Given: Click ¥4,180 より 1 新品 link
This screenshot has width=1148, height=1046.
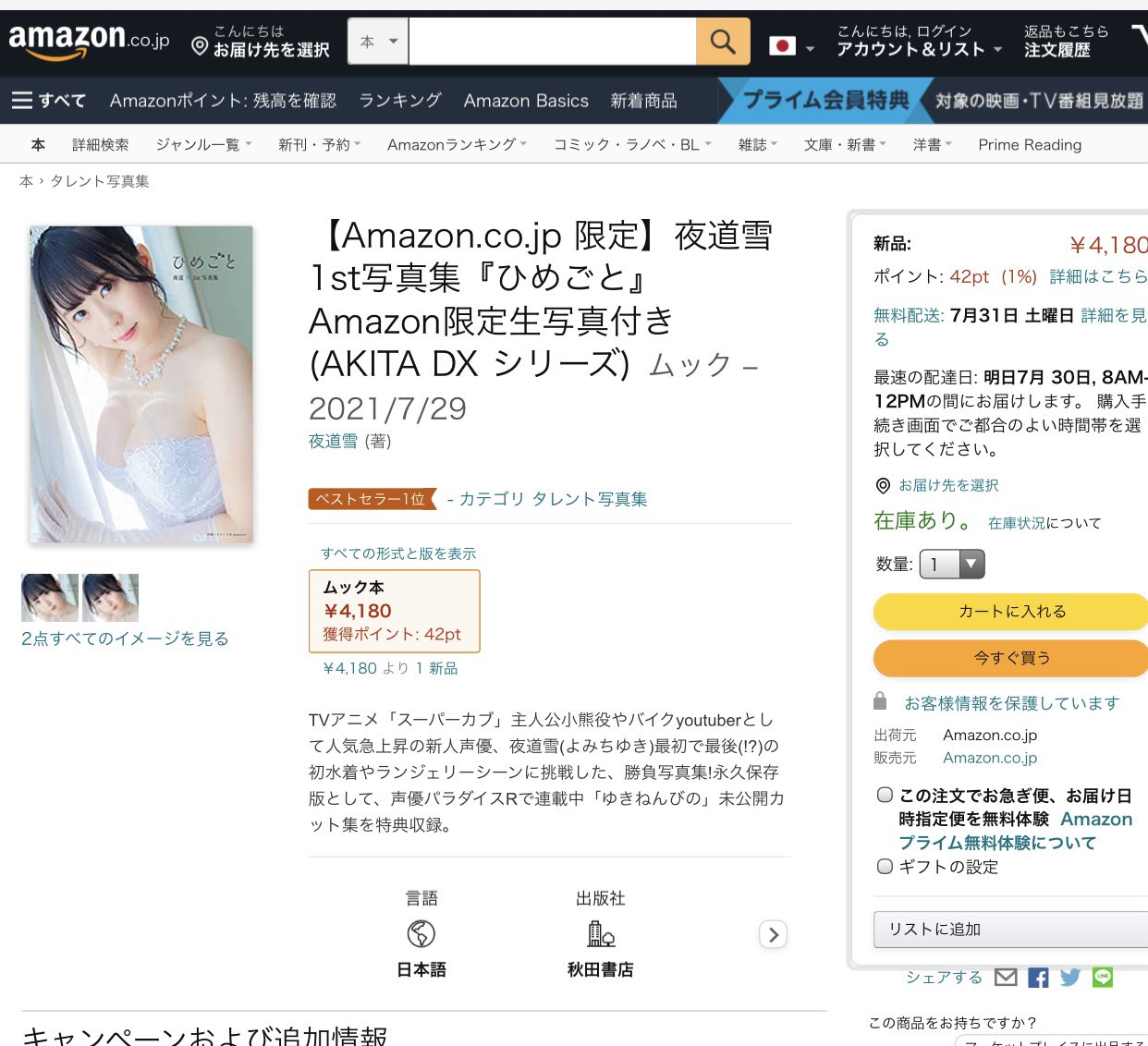Looking at the screenshot, I should click(390, 668).
